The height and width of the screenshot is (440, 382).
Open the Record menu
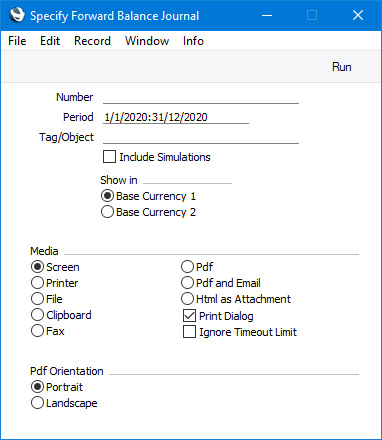pyautogui.click(x=92, y=41)
